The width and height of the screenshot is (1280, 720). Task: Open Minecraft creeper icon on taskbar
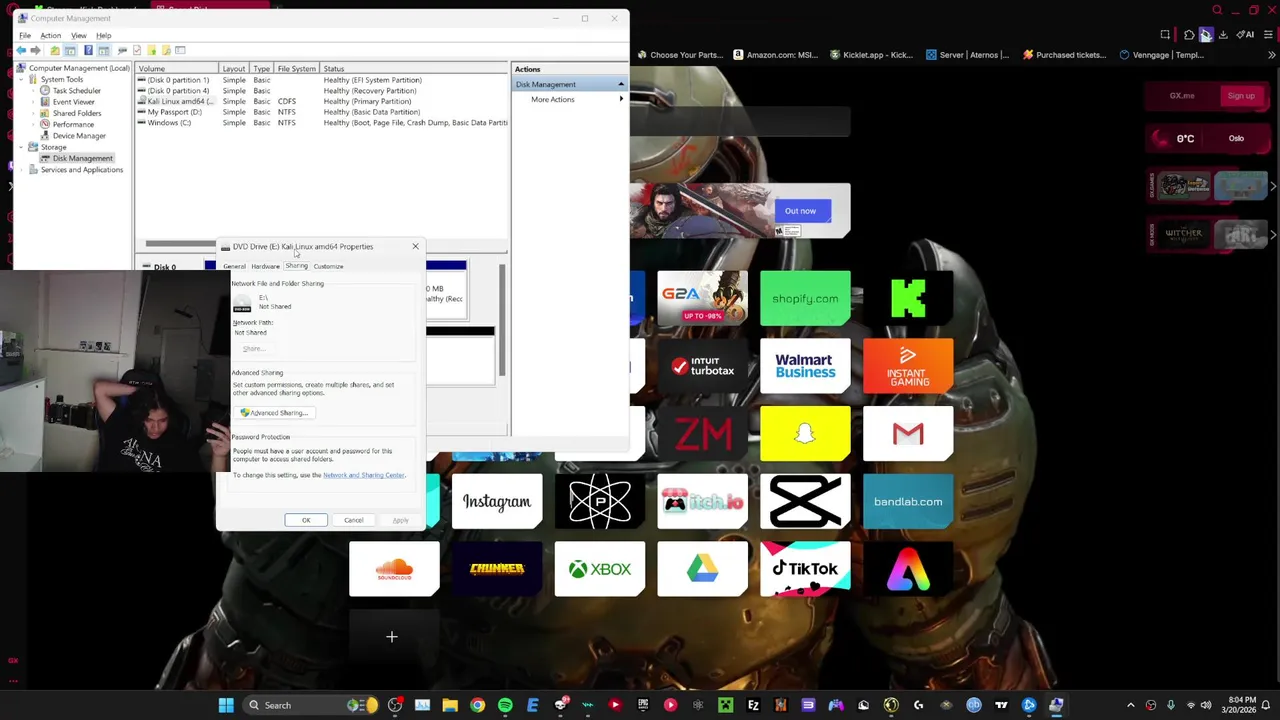[x=725, y=705]
